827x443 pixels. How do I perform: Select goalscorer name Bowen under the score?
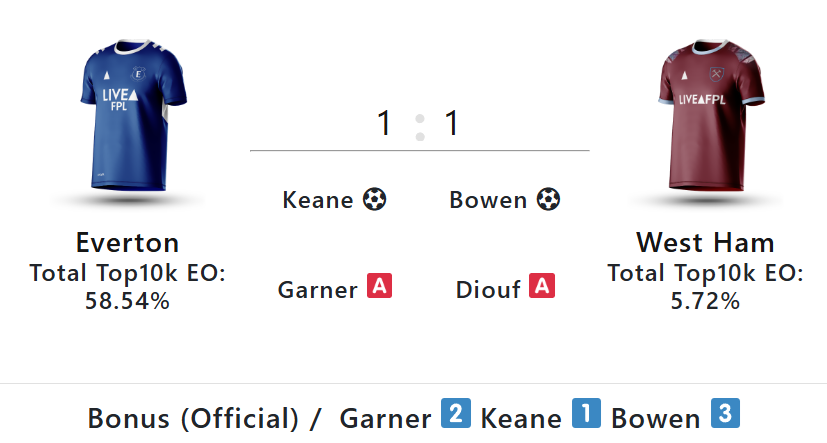coord(488,201)
